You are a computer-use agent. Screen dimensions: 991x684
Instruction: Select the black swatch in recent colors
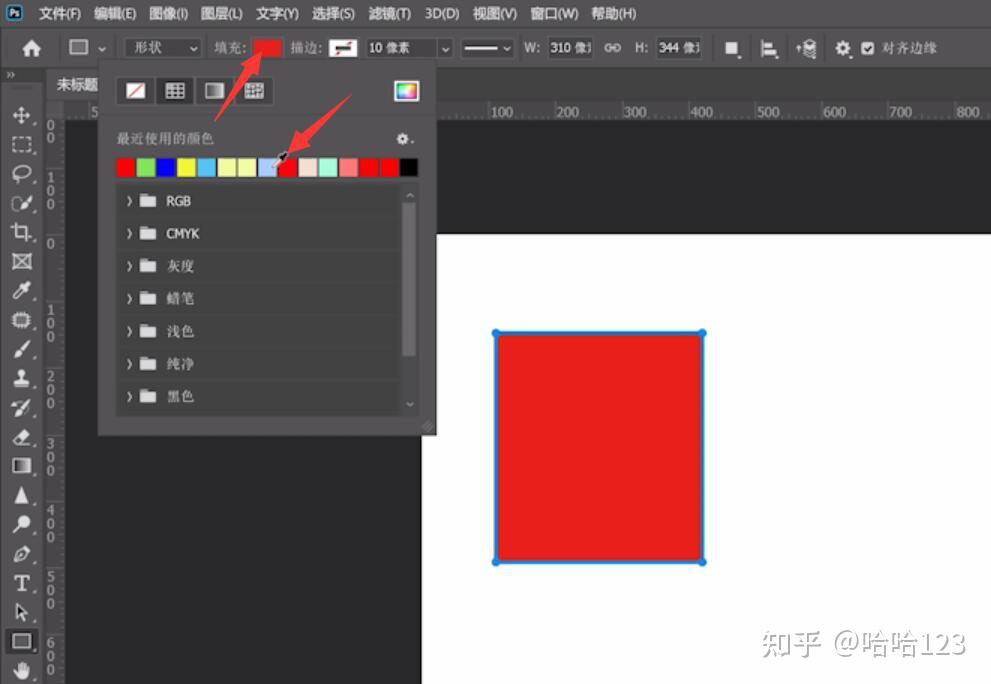tap(408, 166)
